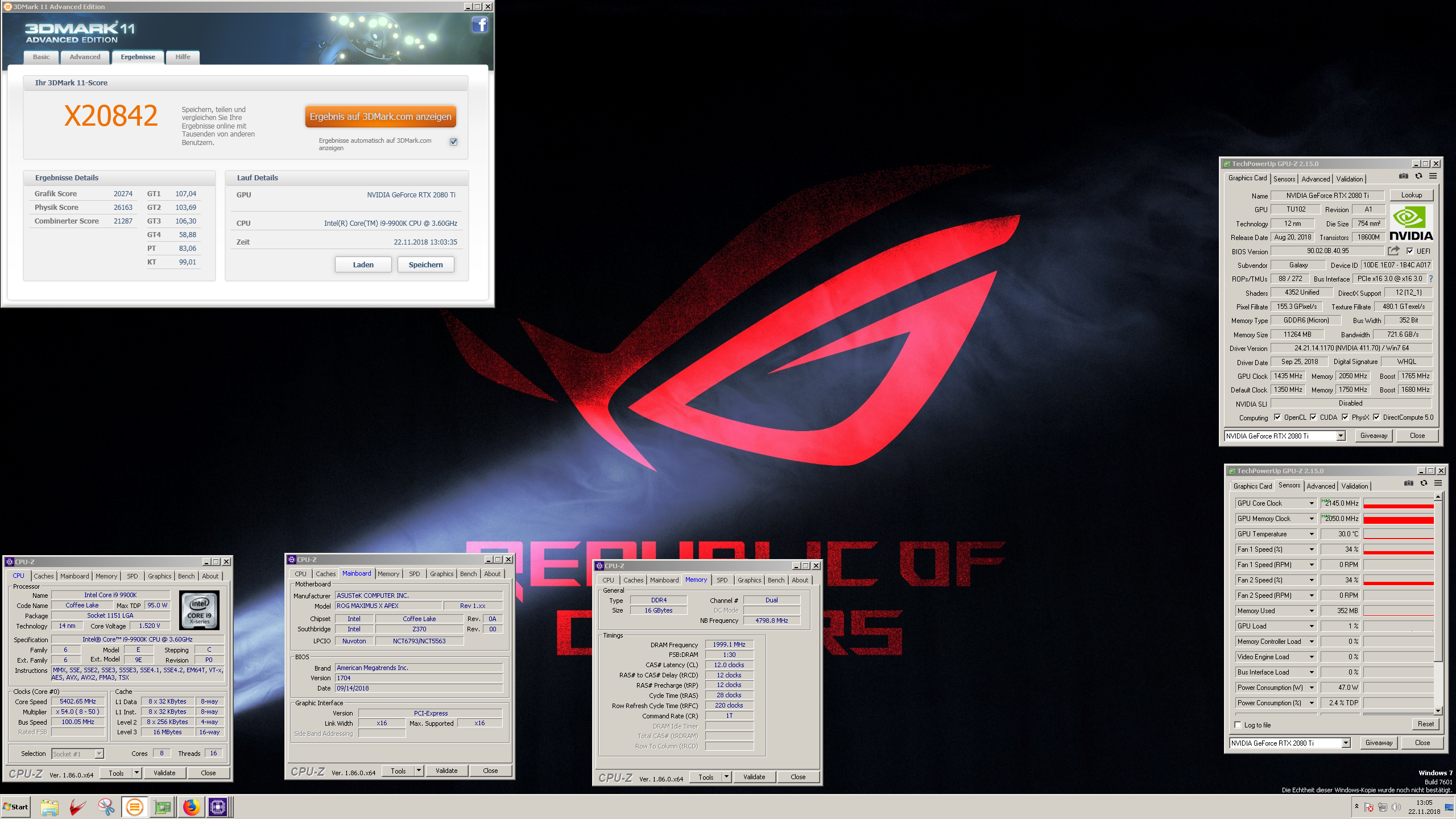This screenshot has width=1456, height=819.
Task: Toggle the CUDA checkbox
Action: 1313,417
